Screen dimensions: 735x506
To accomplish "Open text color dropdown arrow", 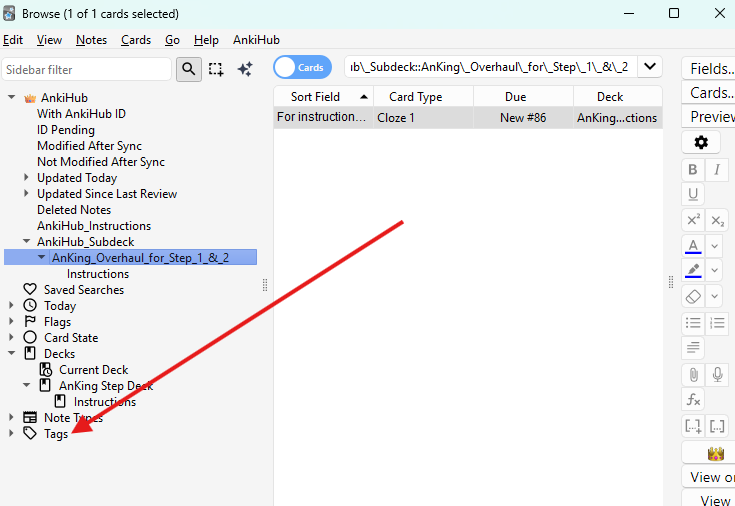I will click(715, 246).
